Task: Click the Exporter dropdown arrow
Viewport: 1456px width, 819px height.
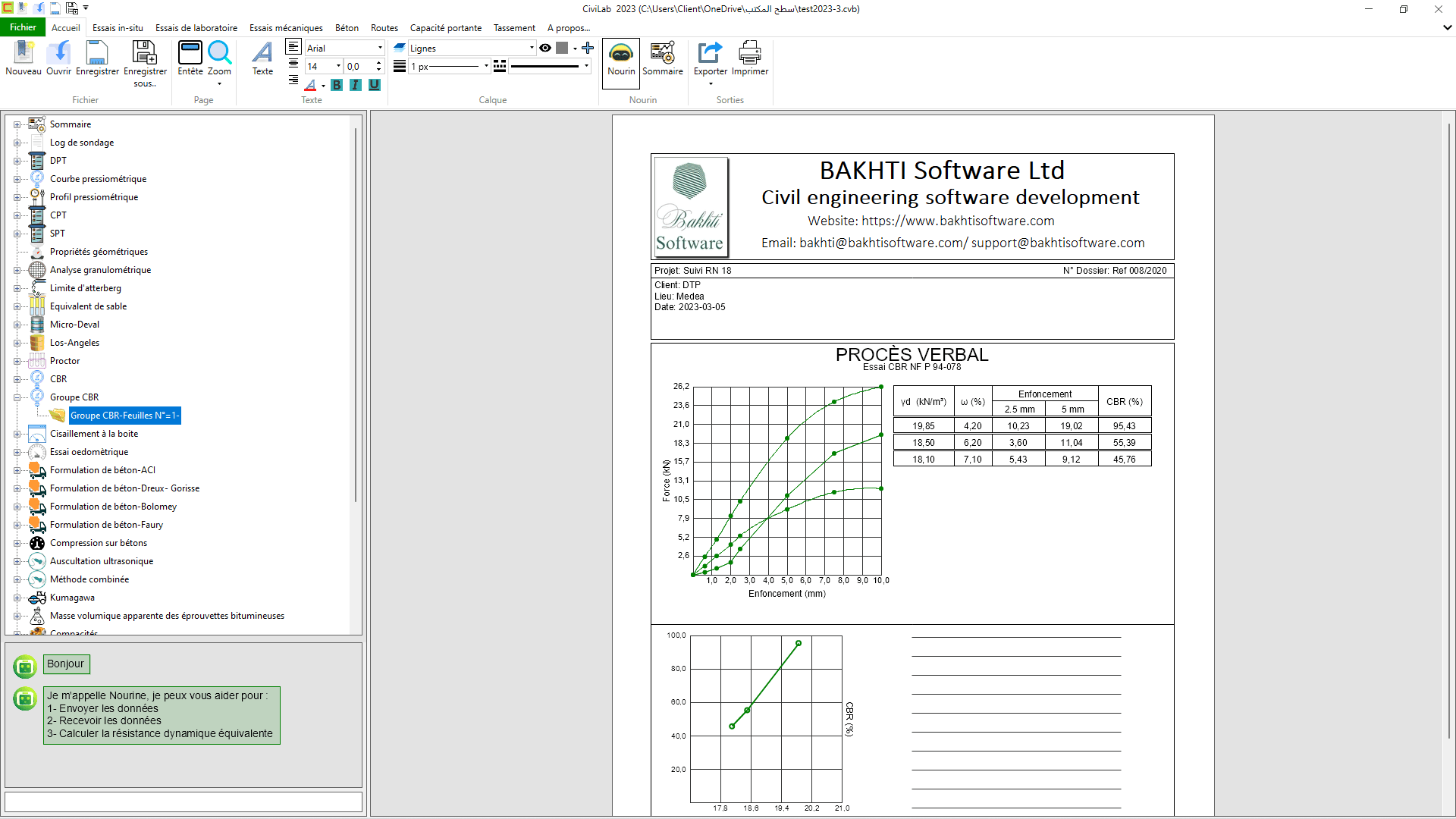Action: click(711, 83)
